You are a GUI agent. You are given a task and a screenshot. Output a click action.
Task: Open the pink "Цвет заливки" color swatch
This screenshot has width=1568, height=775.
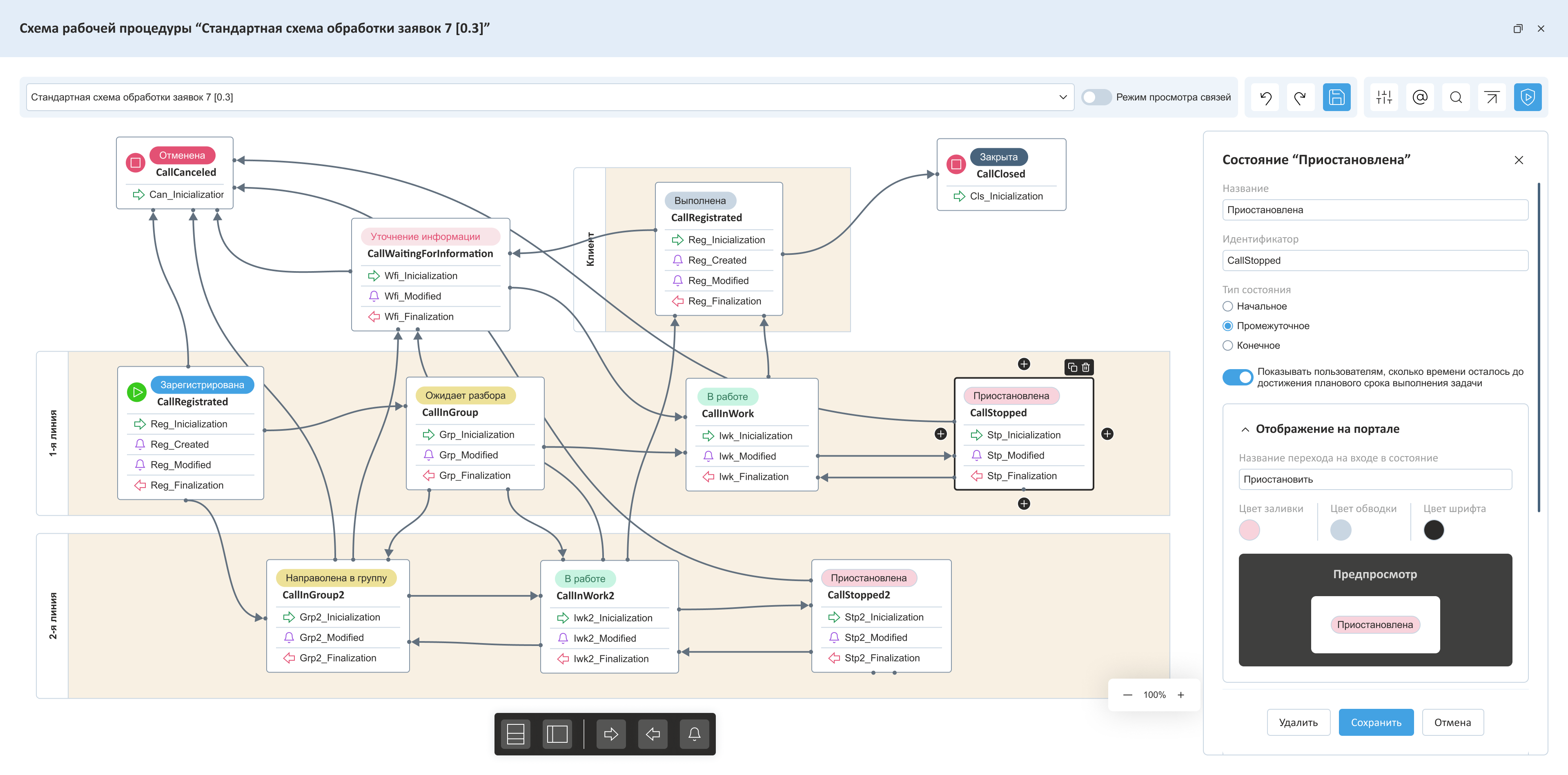point(1249,530)
